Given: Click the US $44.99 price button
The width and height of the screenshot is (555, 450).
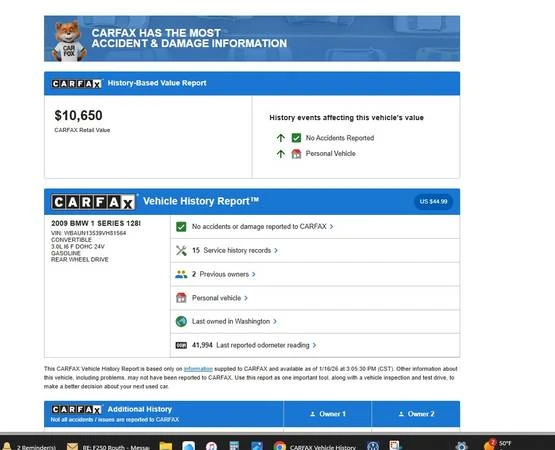Looking at the screenshot, I should point(433,201).
